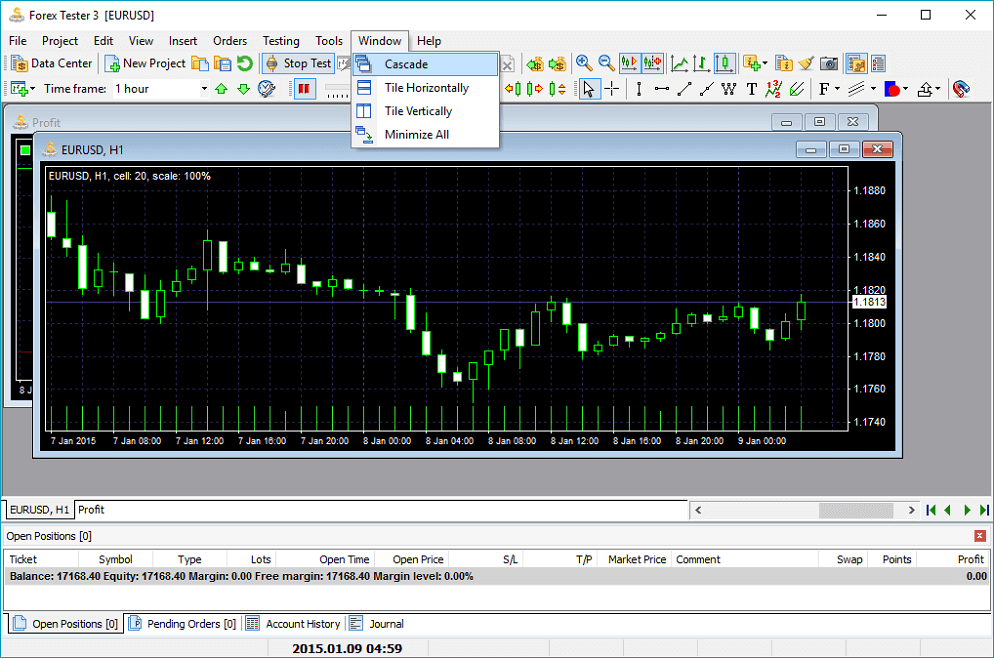Click the broom clear chart icon
The height and width of the screenshot is (658, 994).
806,63
